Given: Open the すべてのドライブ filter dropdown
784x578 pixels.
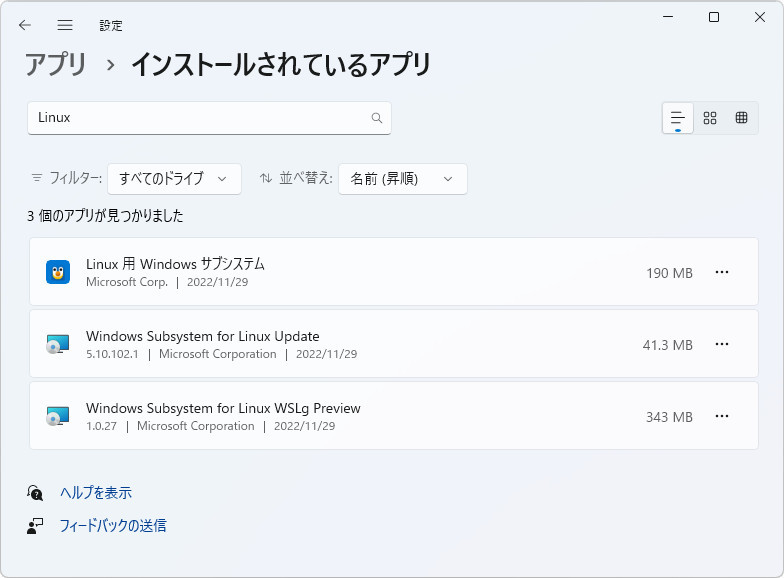Looking at the screenshot, I should point(174,178).
